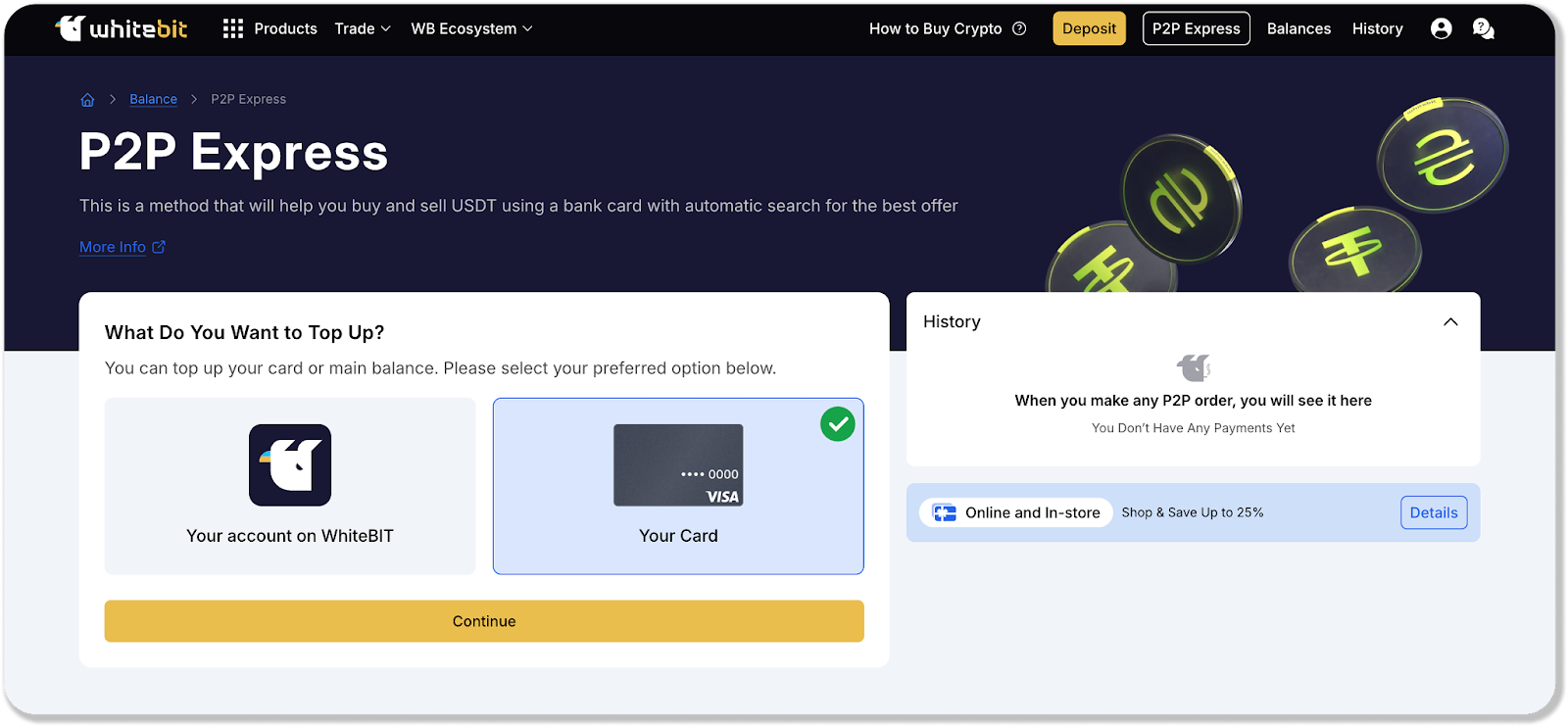Select Your account on WhiteBIT option

pyautogui.click(x=290, y=486)
